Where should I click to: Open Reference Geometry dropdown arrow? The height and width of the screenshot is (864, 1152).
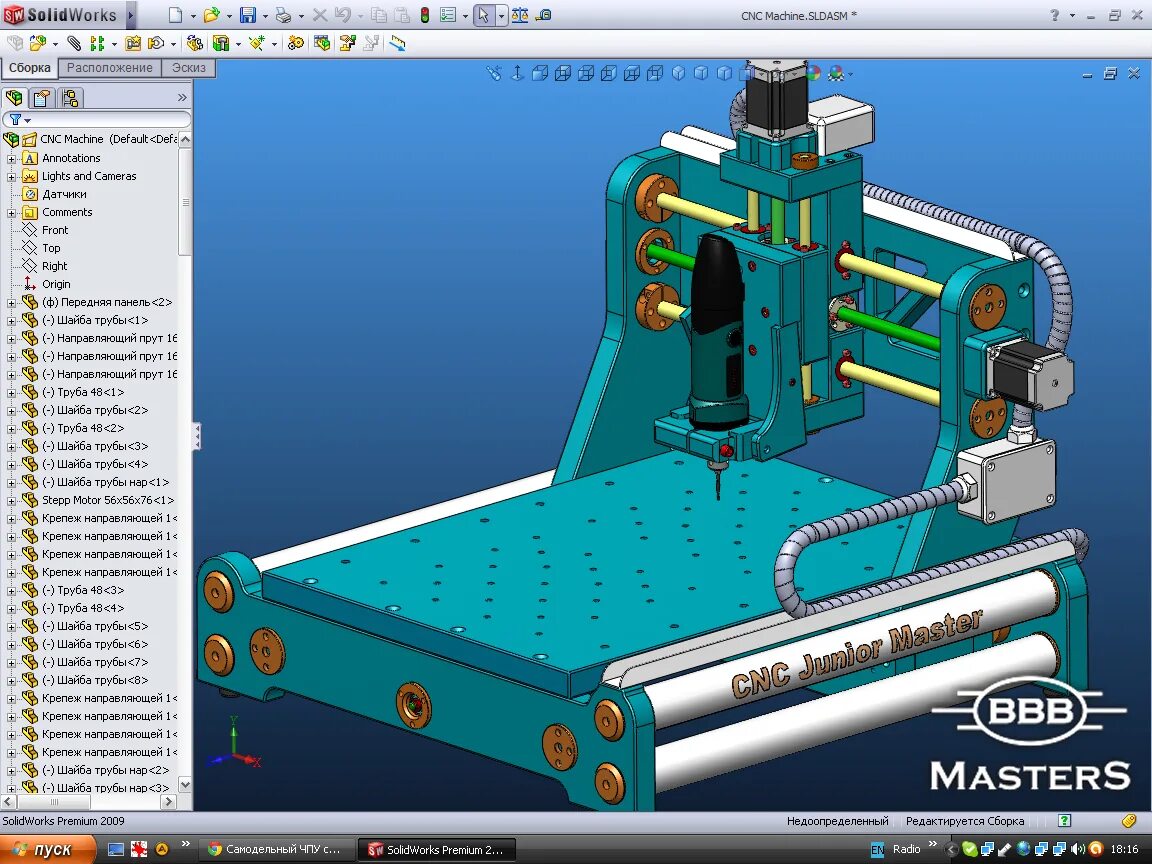pyautogui.click(x=274, y=44)
